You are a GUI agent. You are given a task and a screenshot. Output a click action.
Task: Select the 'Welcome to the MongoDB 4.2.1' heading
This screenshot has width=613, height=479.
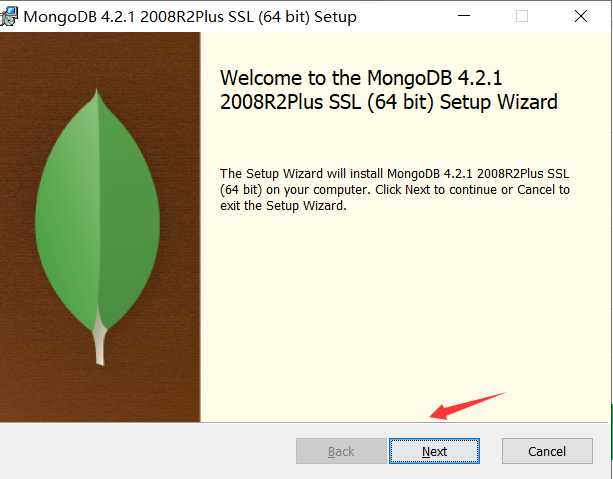coord(389,90)
